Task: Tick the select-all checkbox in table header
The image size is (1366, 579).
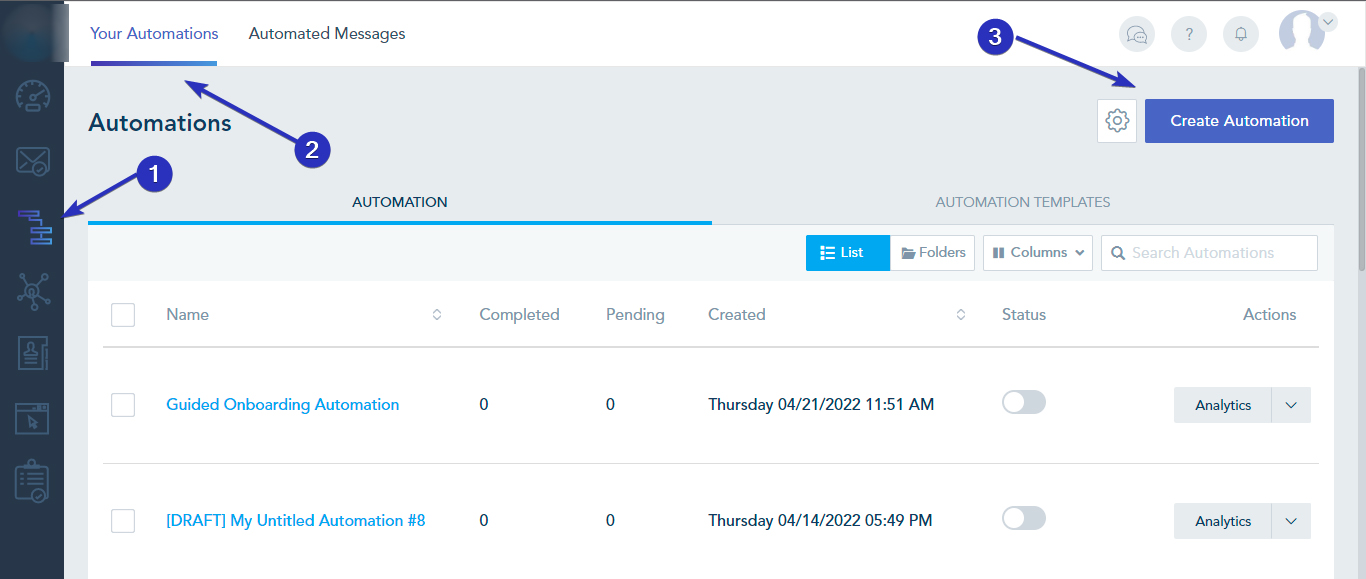Action: 123,315
